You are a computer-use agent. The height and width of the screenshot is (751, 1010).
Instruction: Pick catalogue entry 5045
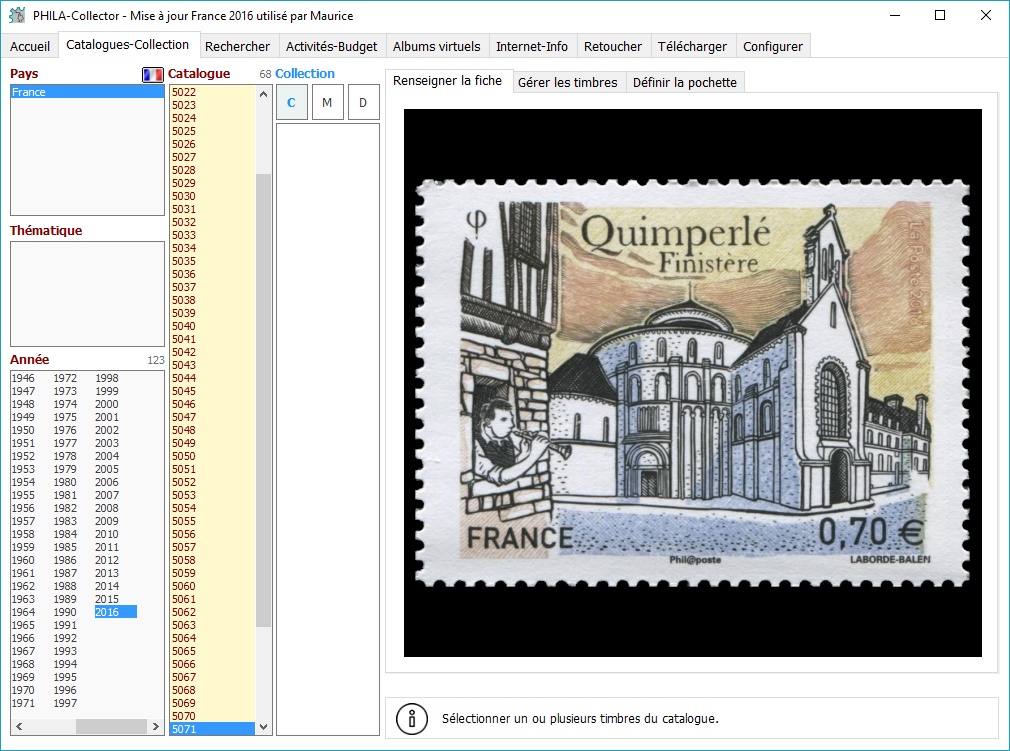click(213, 391)
